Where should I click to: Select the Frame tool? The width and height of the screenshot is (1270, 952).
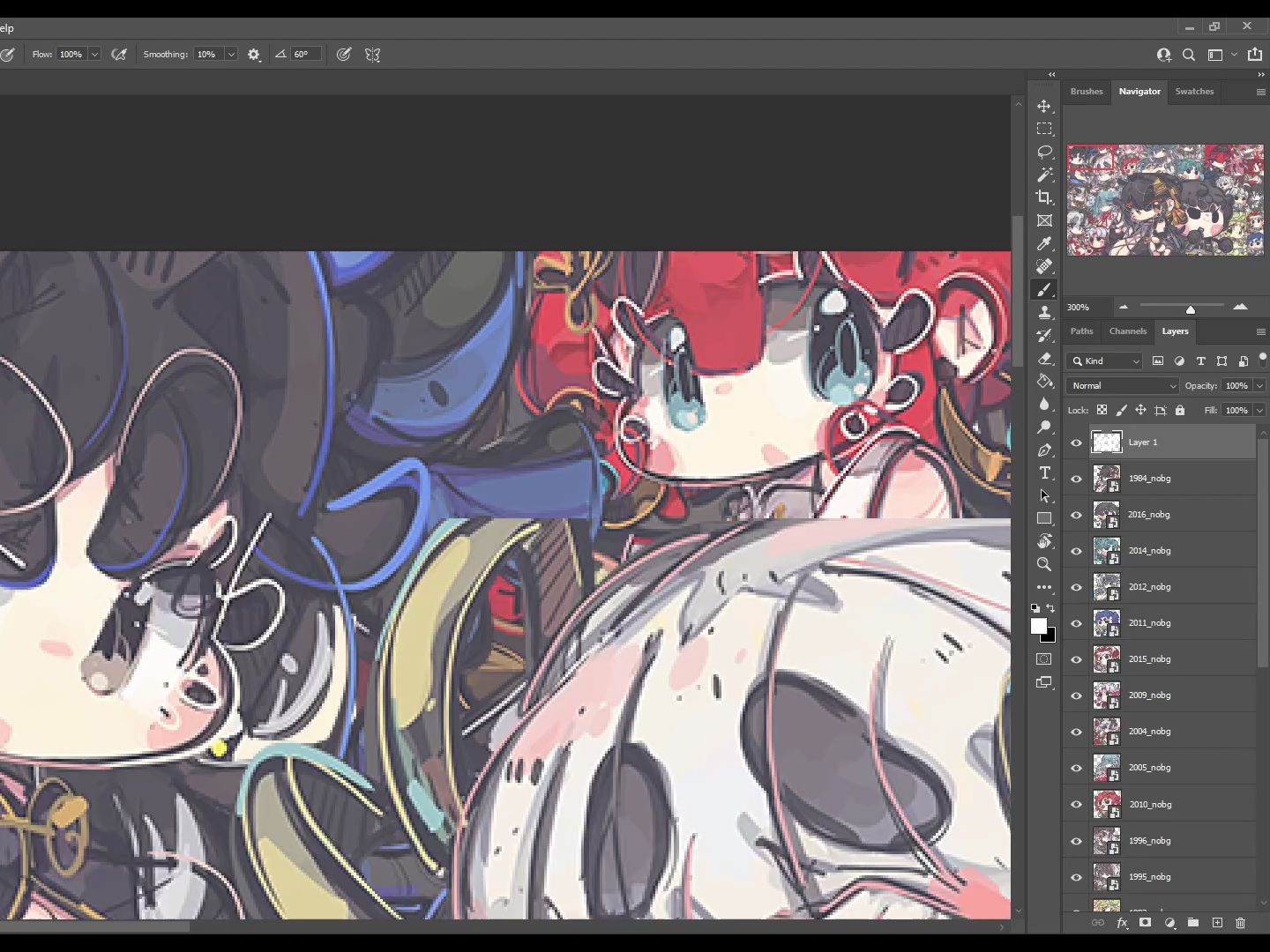click(1044, 220)
